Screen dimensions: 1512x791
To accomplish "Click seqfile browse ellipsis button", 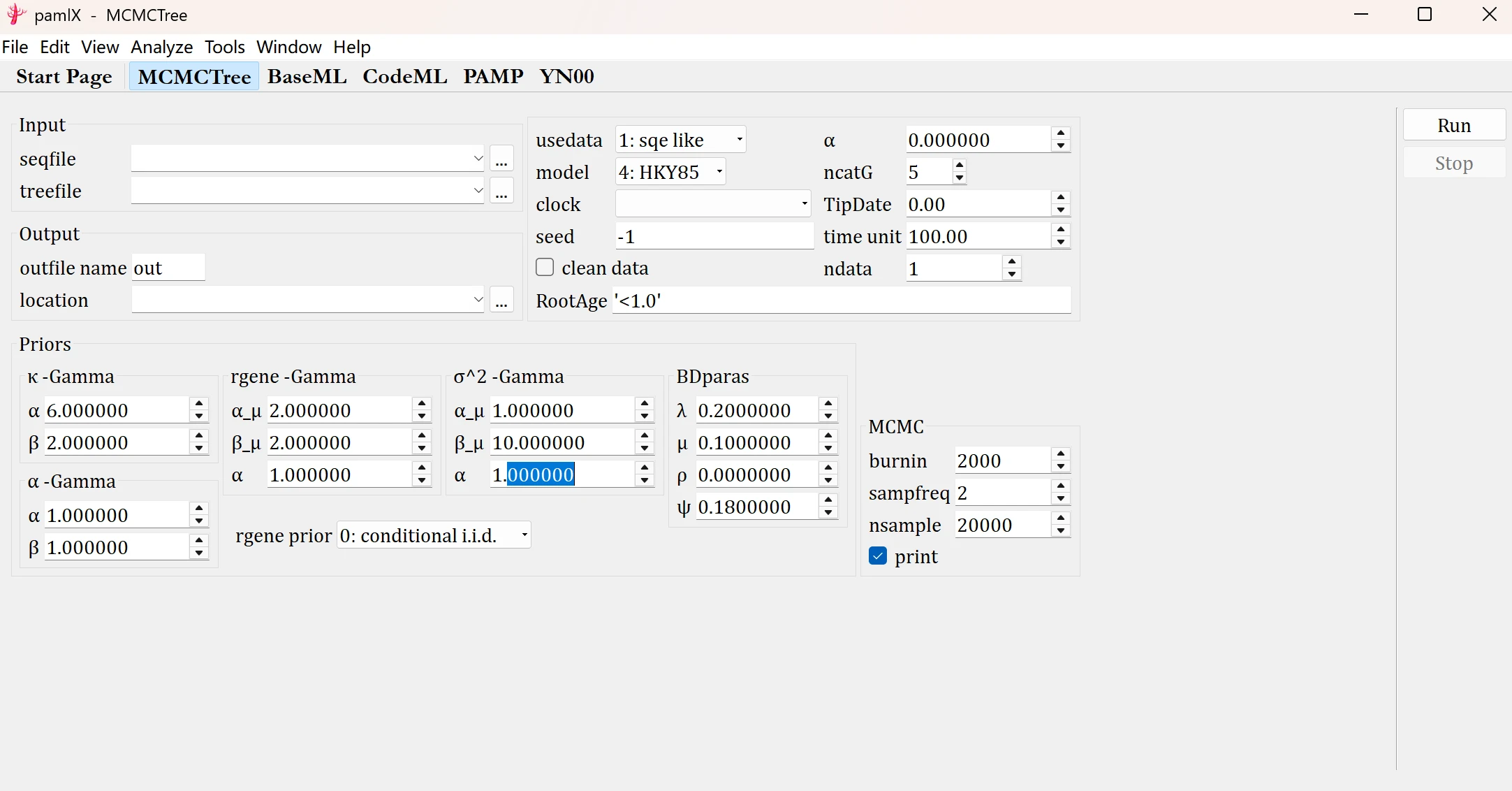I will tap(501, 159).
